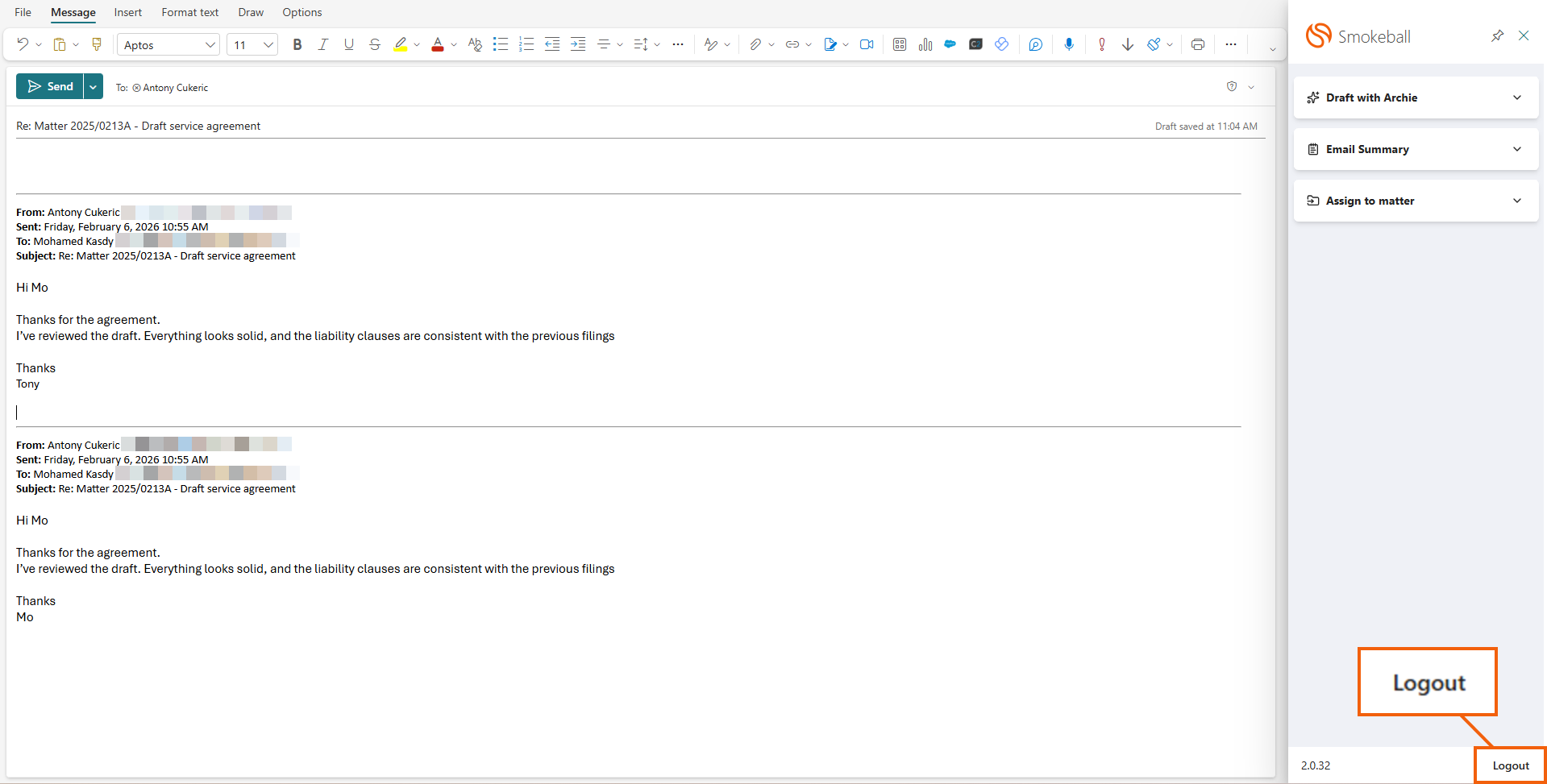Open the Aptos font name dropdown
Screen dimensions: 1547x784
[x=210, y=44]
